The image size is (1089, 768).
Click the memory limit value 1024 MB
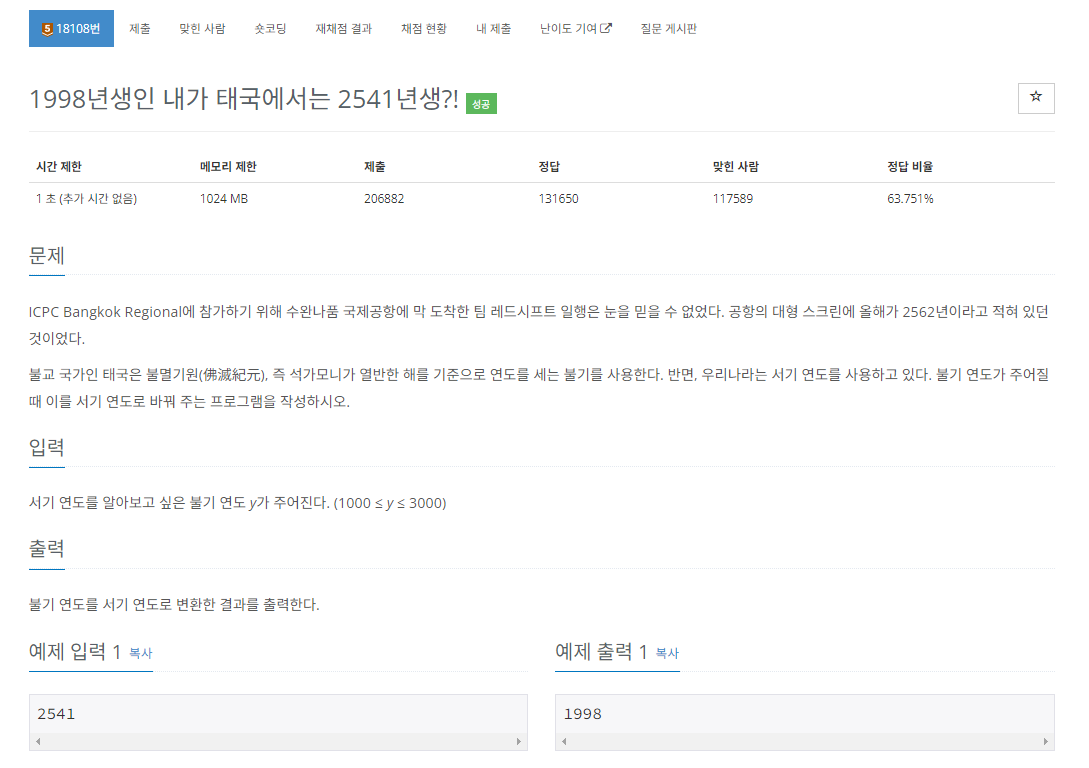(224, 199)
